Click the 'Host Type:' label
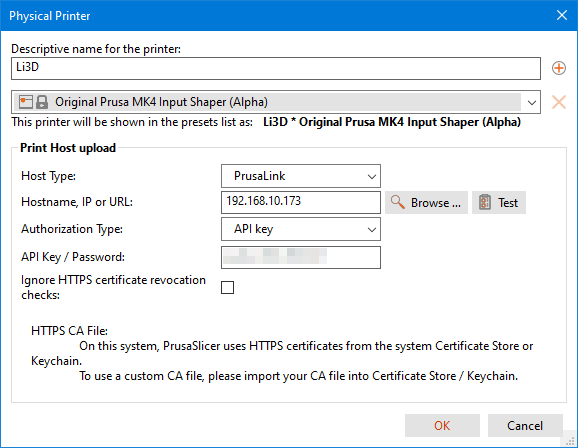The width and height of the screenshot is (578, 448). click(x=48, y=176)
